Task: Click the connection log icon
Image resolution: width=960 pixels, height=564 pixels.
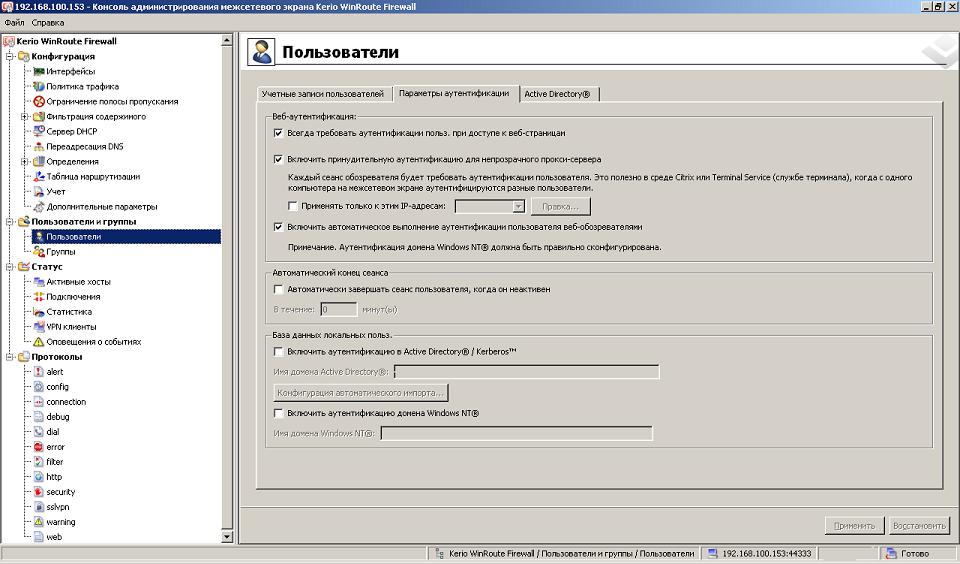Action: point(39,402)
